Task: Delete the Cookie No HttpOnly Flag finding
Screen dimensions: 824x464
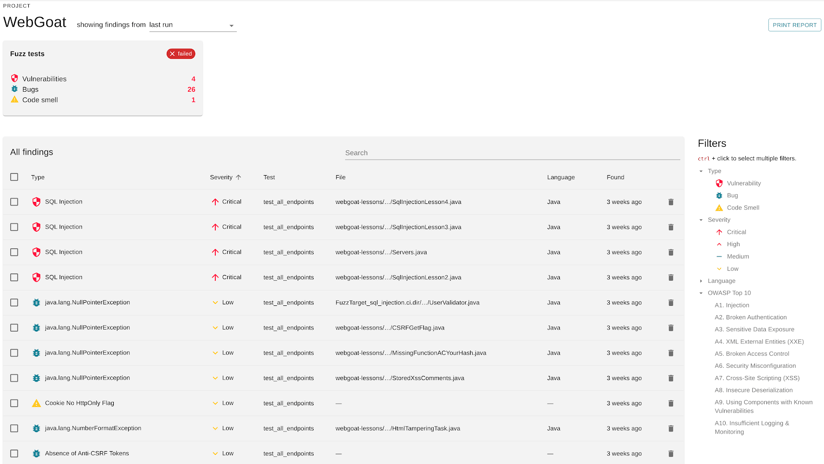Action: coord(671,404)
